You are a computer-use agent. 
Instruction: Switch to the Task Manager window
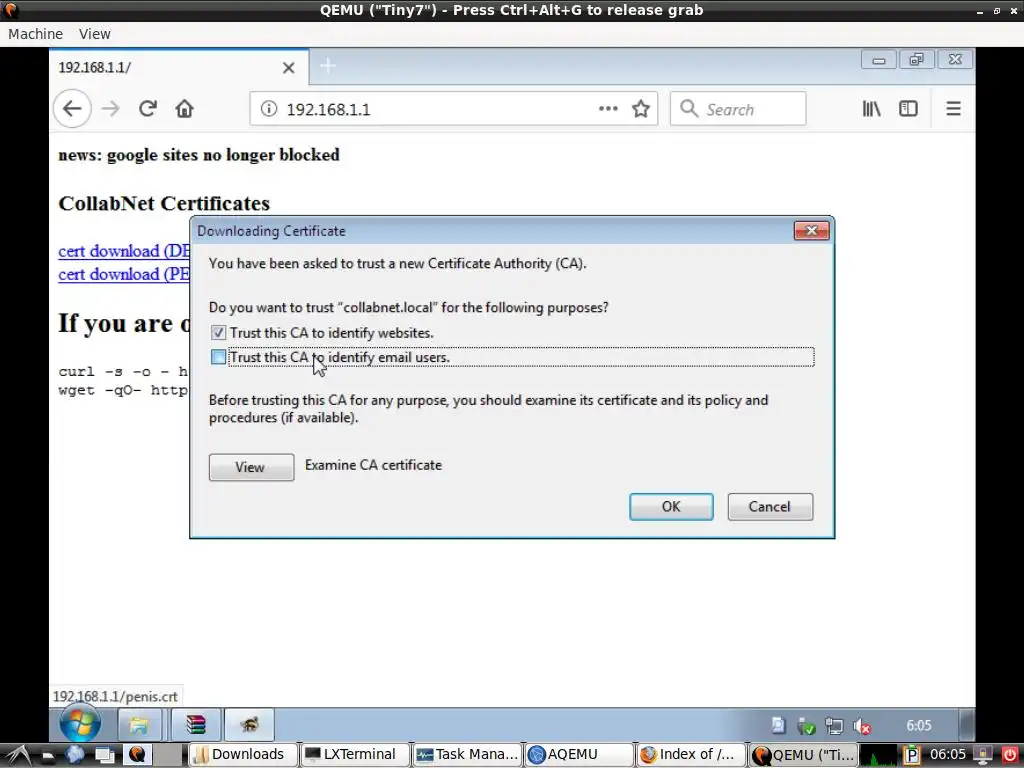pyautogui.click(x=467, y=755)
